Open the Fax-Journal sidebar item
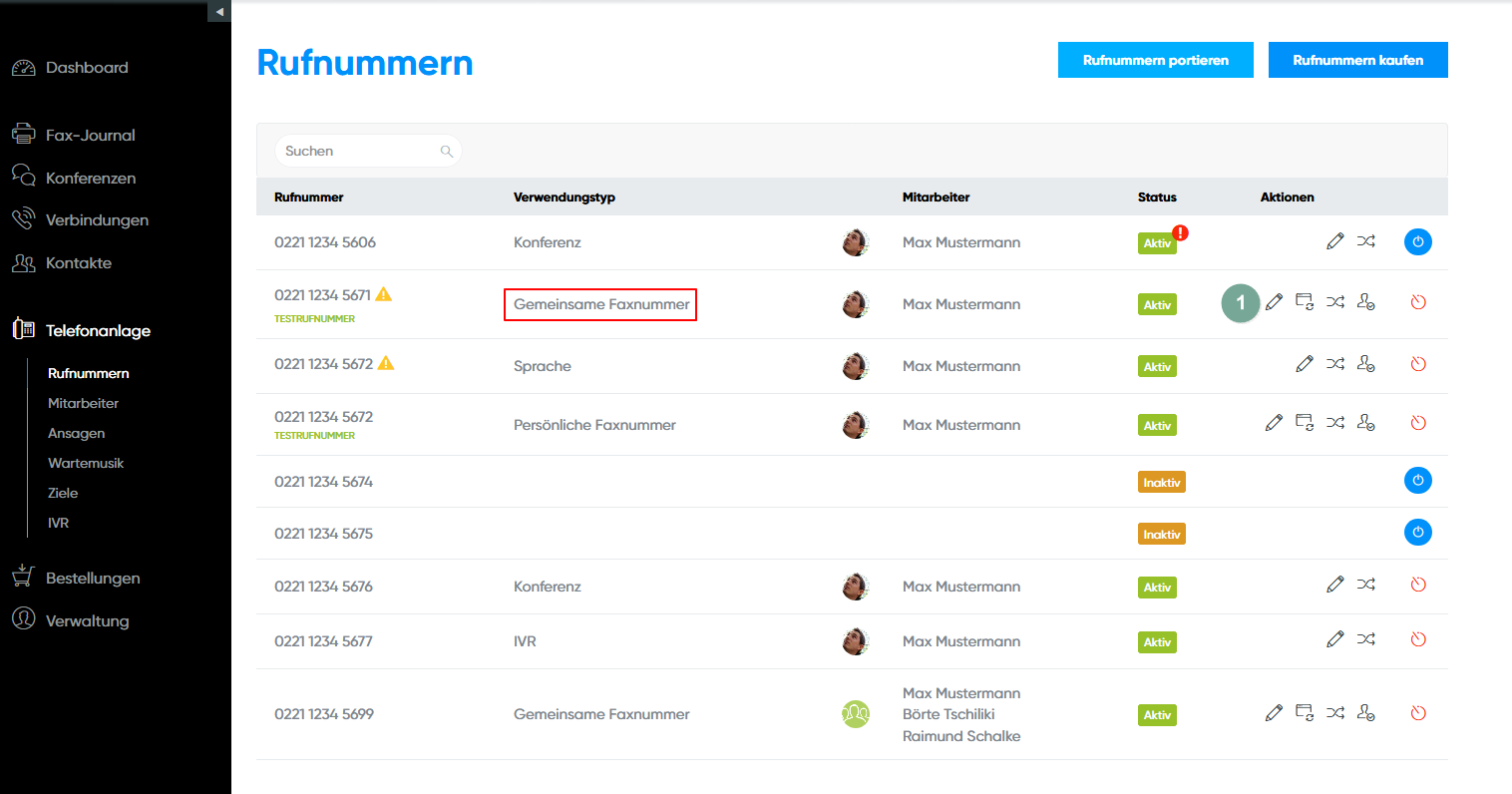Screen dimensions: 1512x794 coord(90,135)
